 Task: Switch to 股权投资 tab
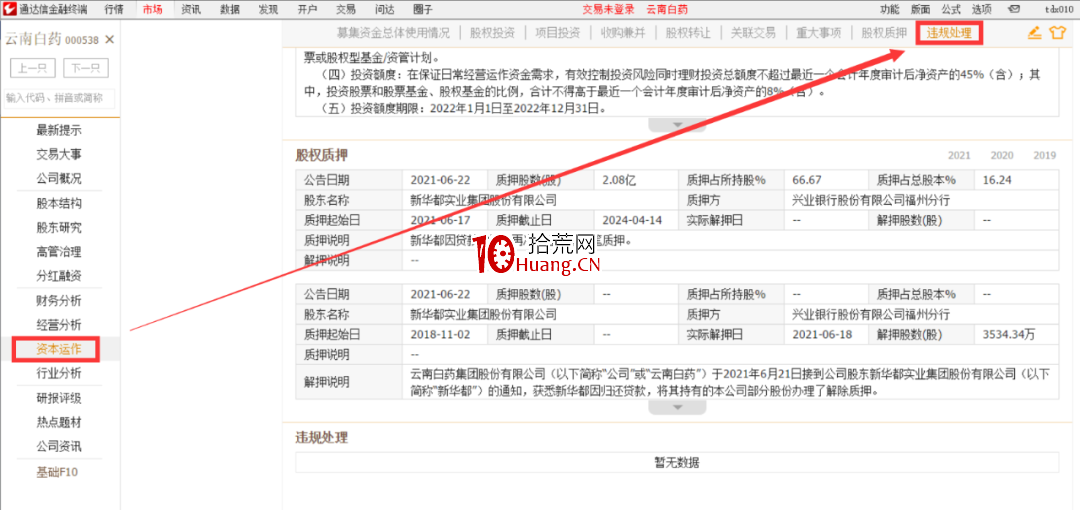click(x=492, y=33)
